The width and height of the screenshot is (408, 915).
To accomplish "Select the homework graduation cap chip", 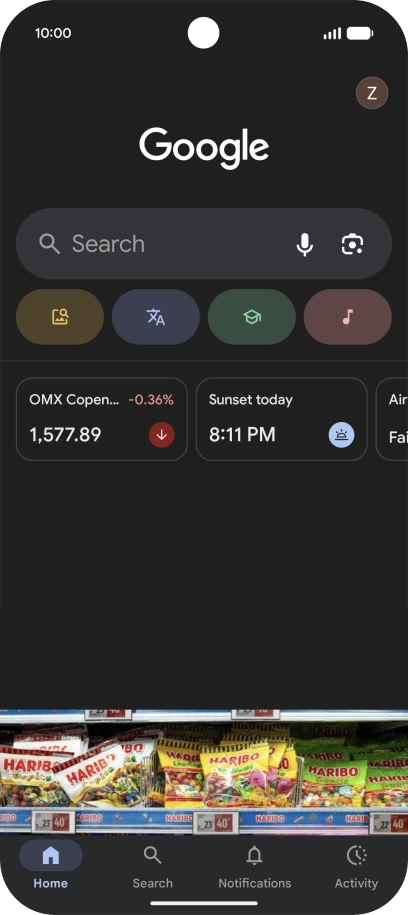I will 252,317.
